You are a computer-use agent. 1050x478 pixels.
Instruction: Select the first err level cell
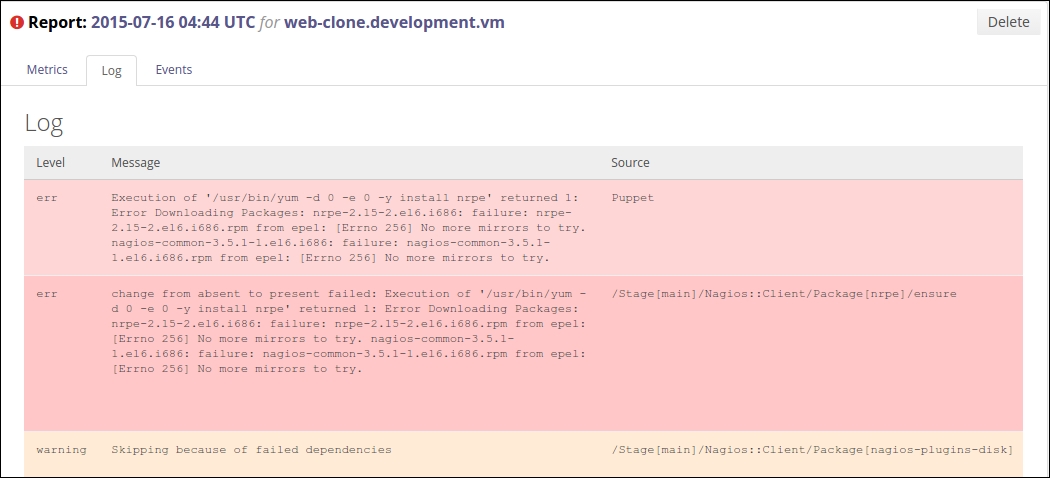(x=46, y=198)
